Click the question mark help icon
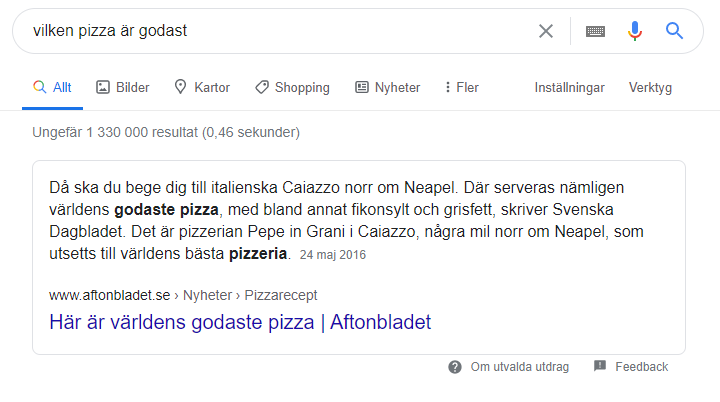Screen dimensions: 720x402 point(455,367)
